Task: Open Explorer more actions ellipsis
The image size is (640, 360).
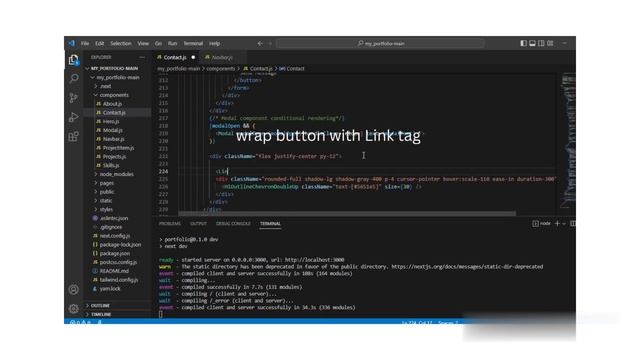Action: 142,57
